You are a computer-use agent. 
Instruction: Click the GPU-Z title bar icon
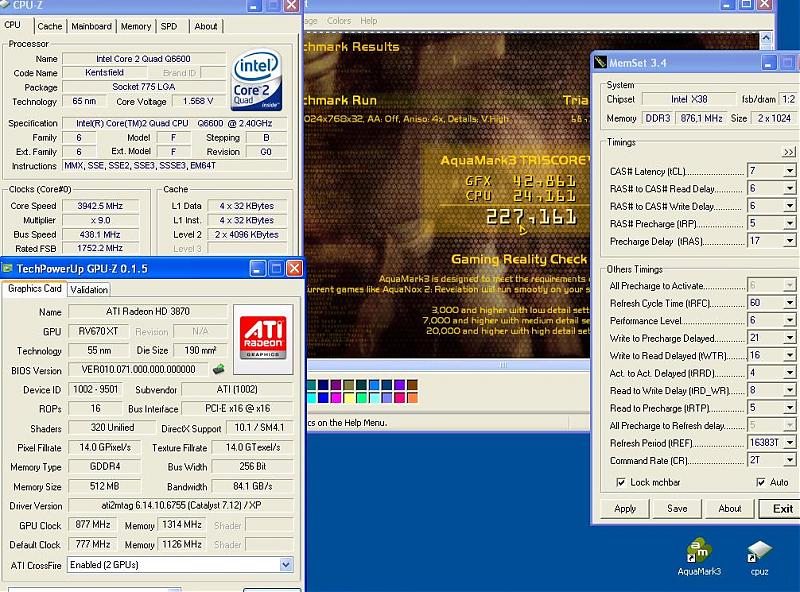pos(7,268)
